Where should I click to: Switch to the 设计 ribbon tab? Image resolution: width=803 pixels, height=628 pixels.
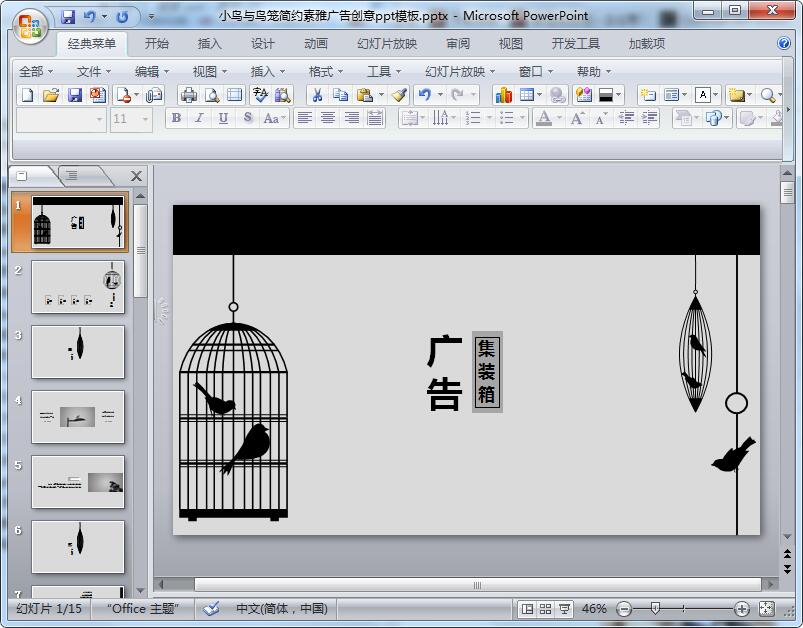[x=262, y=44]
